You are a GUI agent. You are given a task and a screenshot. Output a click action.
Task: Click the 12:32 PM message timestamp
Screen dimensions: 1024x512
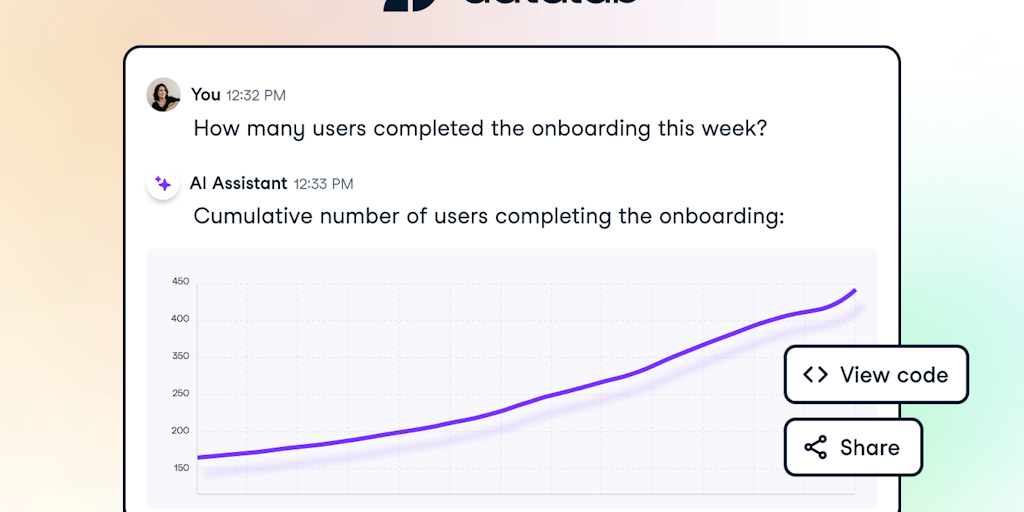click(256, 96)
